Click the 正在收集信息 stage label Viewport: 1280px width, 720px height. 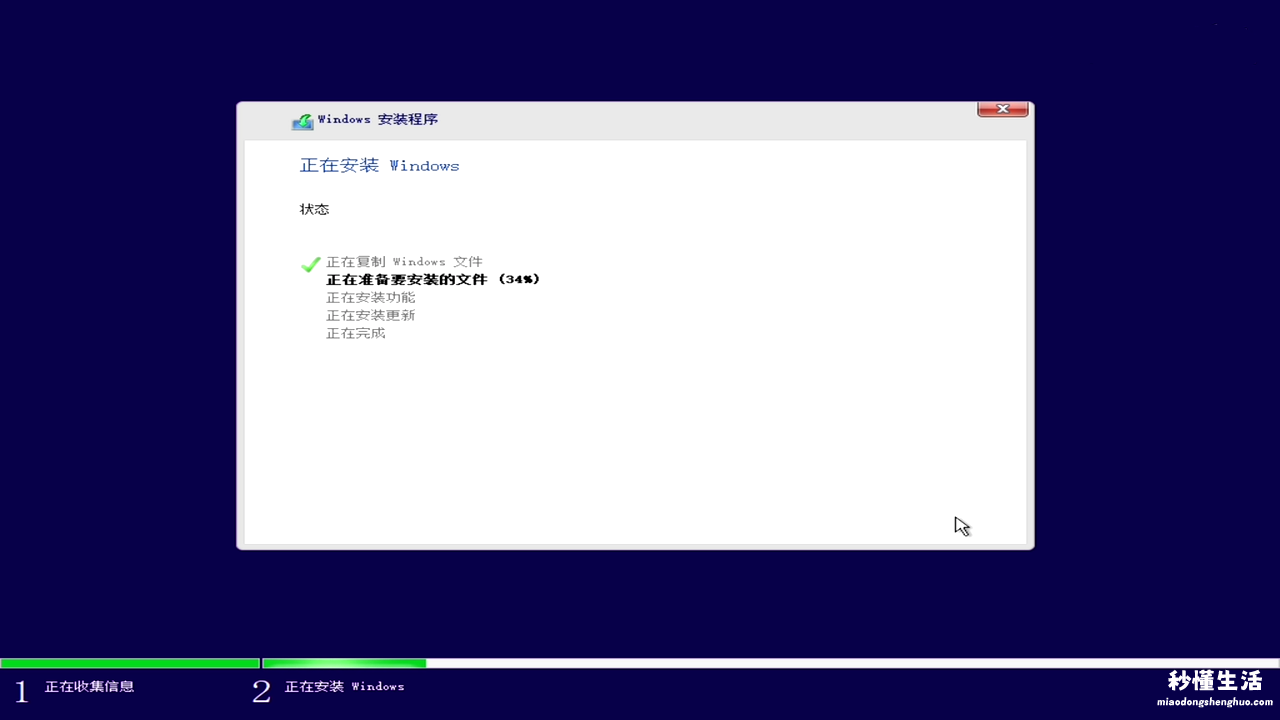[x=89, y=687]
